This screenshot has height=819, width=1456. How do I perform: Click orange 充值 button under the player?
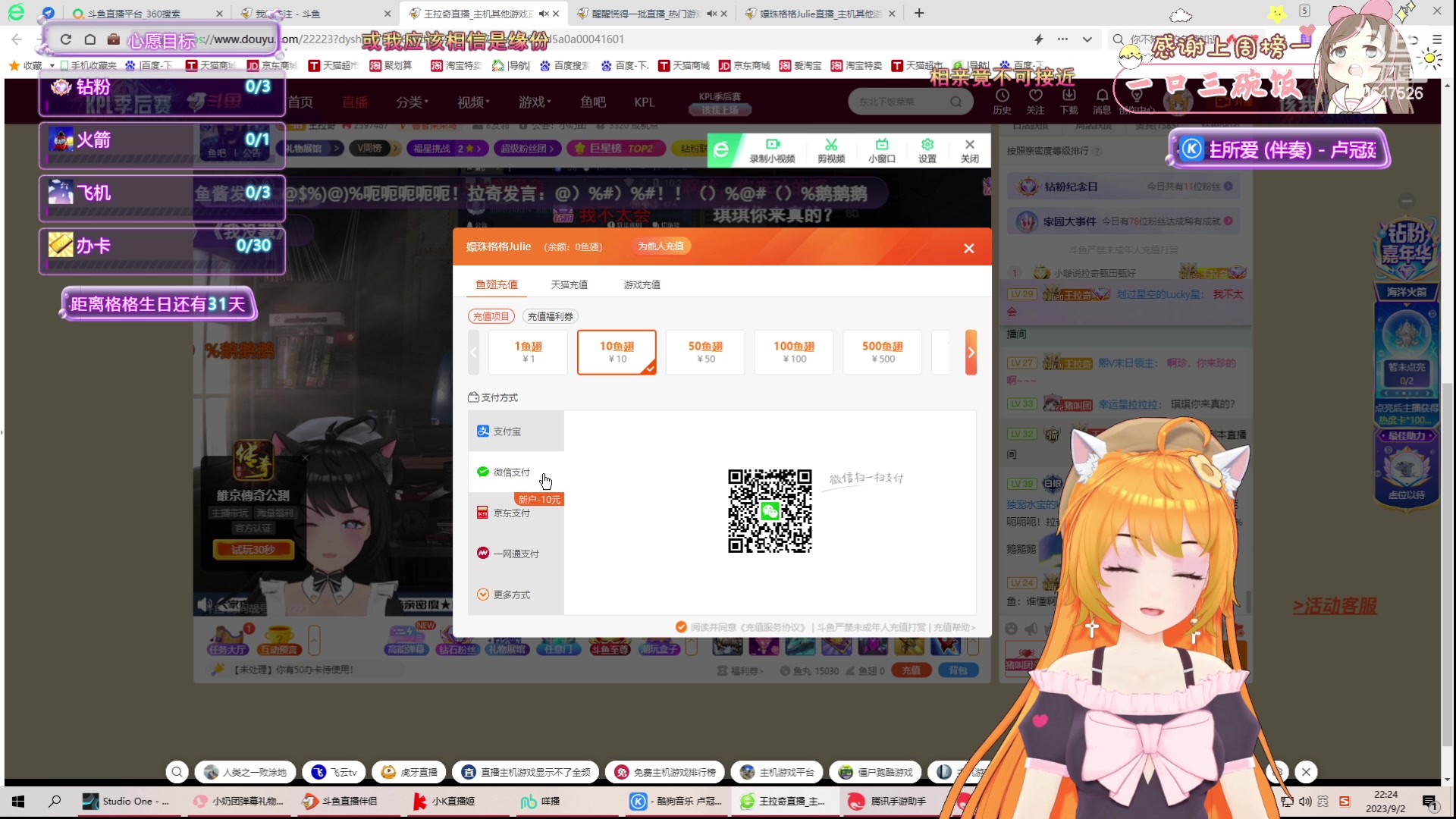coord(912,670)
